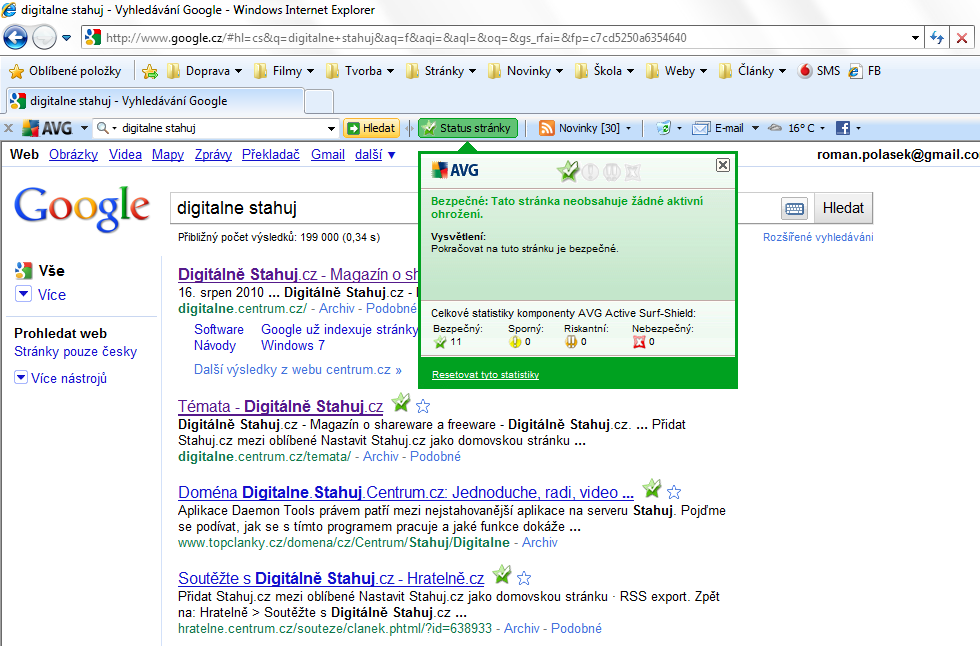Viewport: 980px width, 646px height.
Task: Open the SMS bookmark
Action: coord(819,71)
